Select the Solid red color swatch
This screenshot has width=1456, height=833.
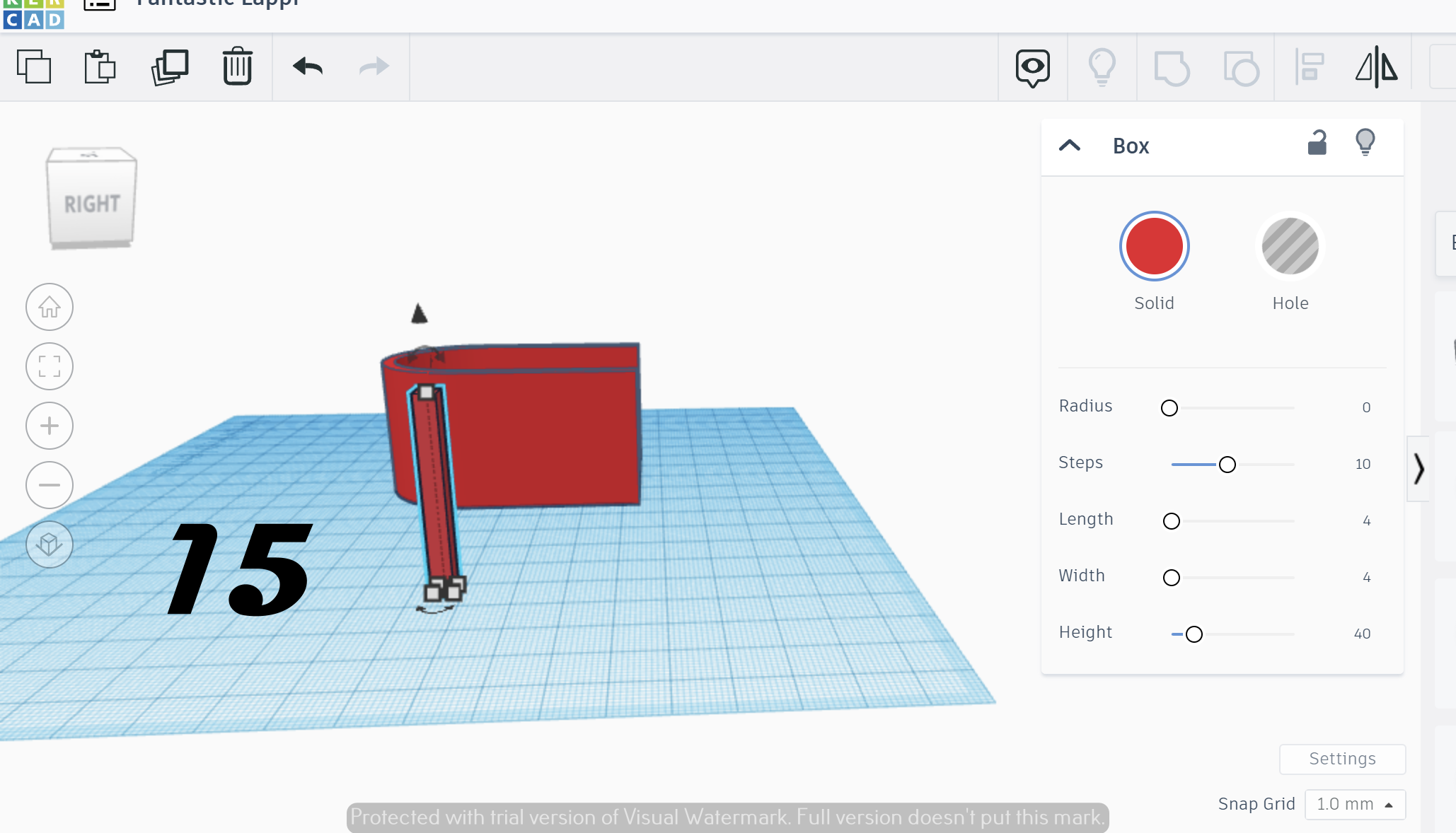pyautogui.click(x=1154, y=246)
